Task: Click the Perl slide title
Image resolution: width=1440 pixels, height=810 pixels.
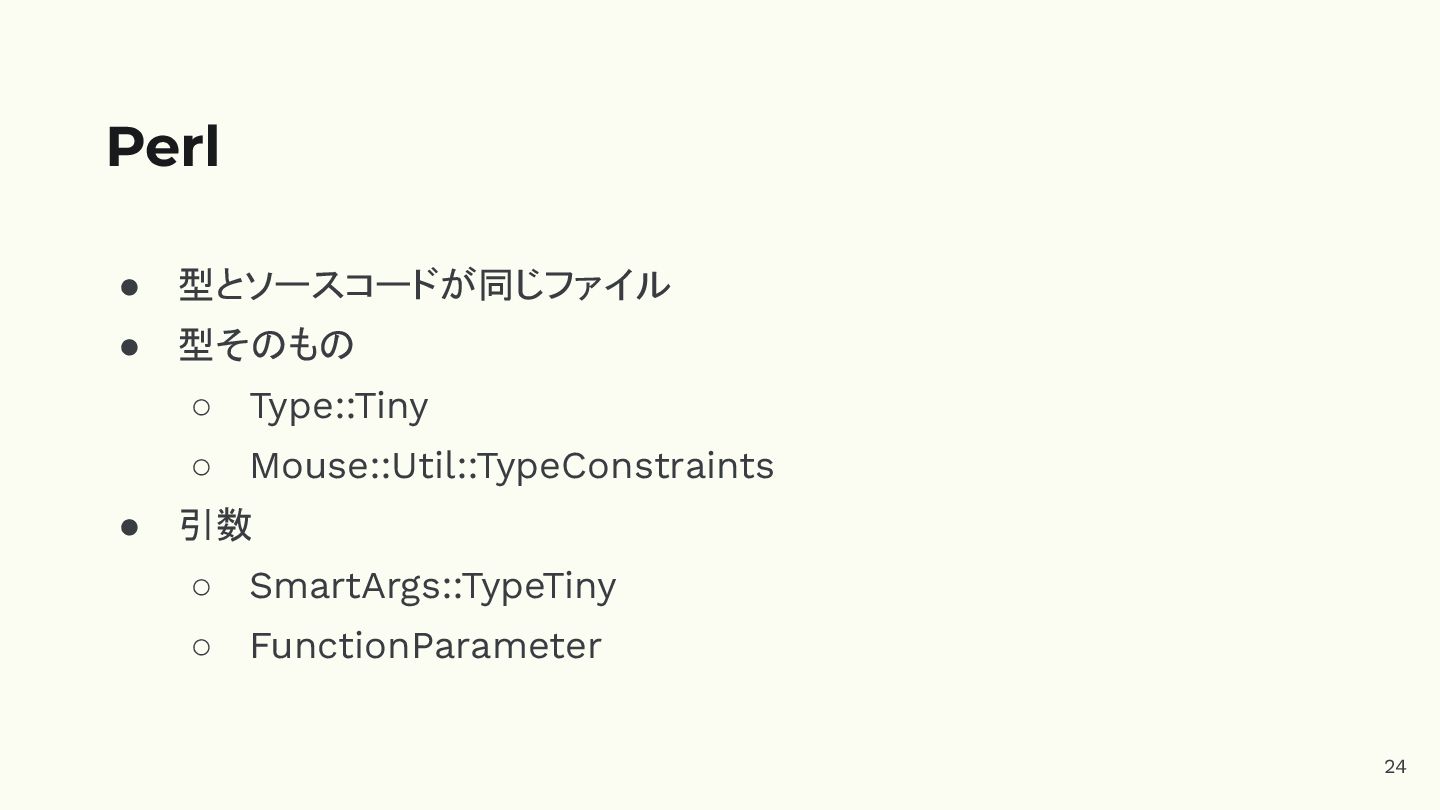Action: [x=162, y=148]
